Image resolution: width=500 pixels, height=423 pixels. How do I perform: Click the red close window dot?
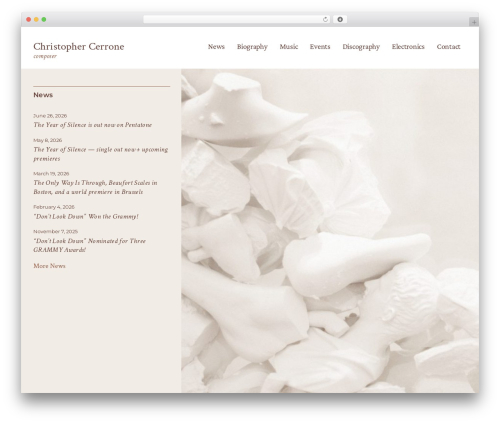click(x=29, y=20)
